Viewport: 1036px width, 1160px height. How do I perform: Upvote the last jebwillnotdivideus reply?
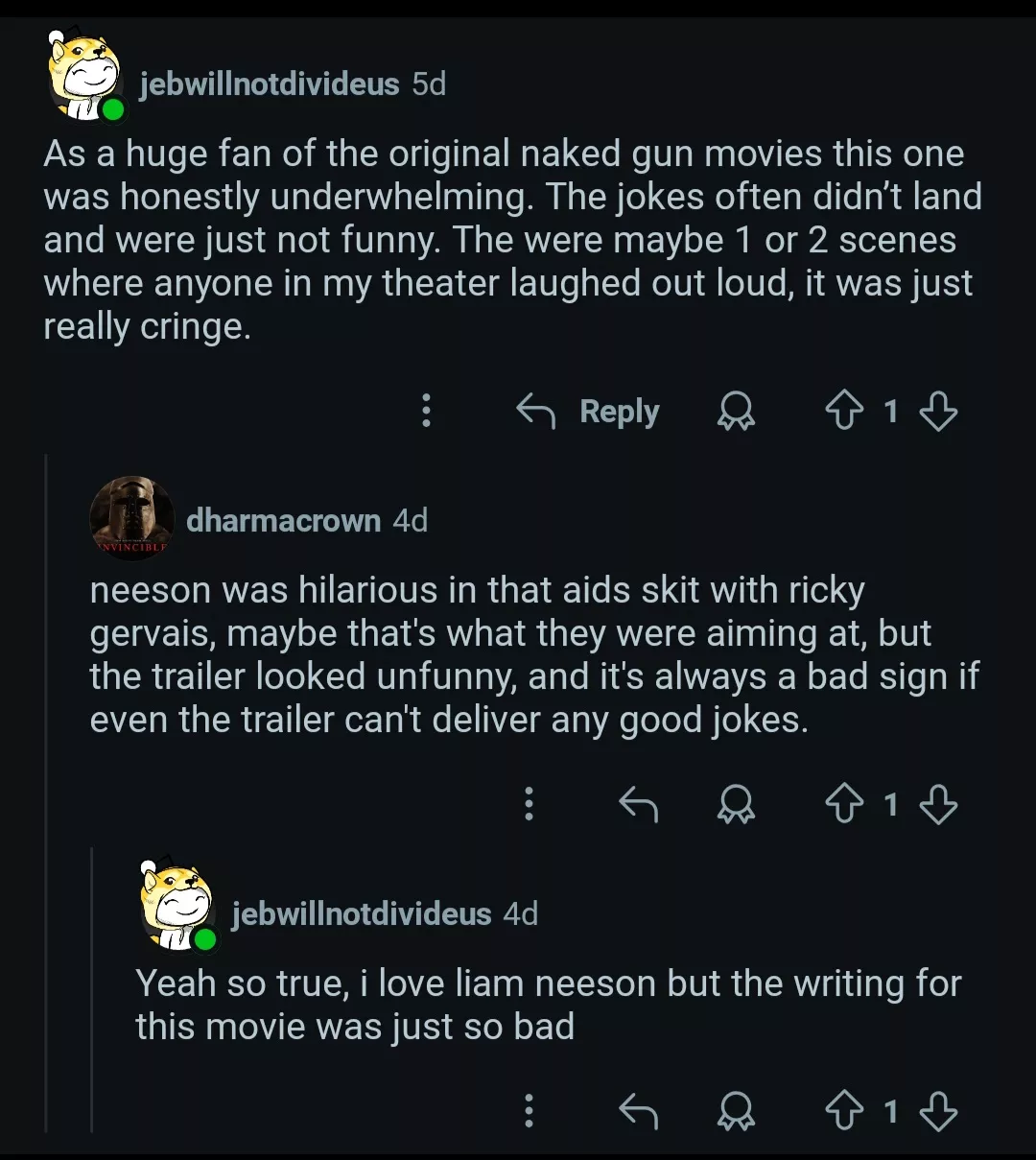tap(844, 1111)
